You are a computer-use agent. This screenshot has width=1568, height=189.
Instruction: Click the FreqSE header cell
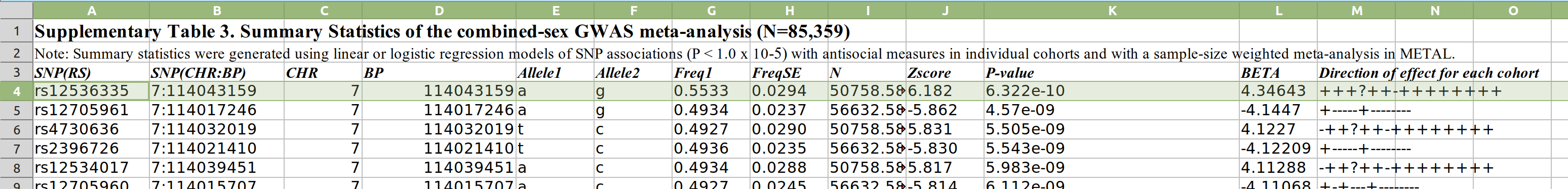click(x=789, y=73)
